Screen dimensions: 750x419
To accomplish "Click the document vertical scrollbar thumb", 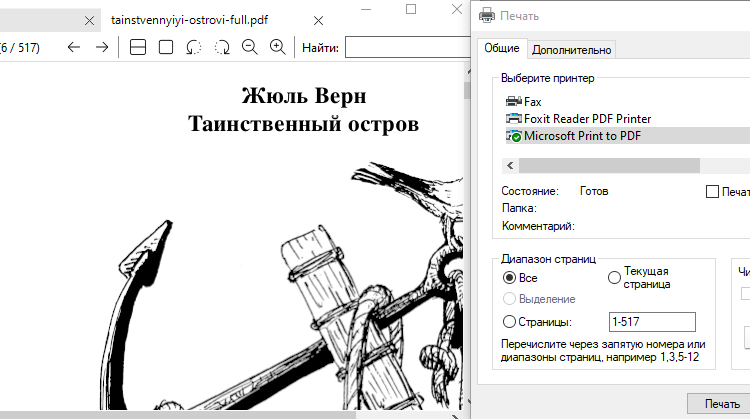I will tap(467, 90).
